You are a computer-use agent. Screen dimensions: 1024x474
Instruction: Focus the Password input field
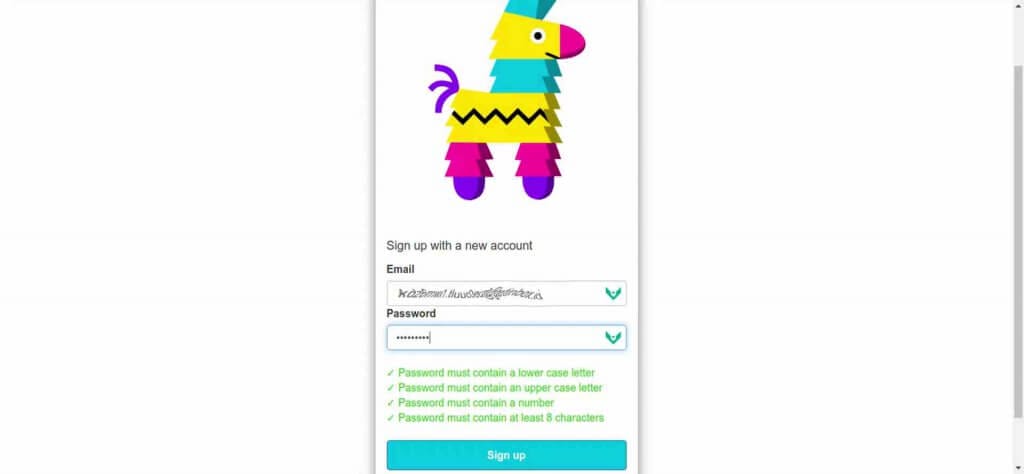pyautogui.click(x=506, y=338)
